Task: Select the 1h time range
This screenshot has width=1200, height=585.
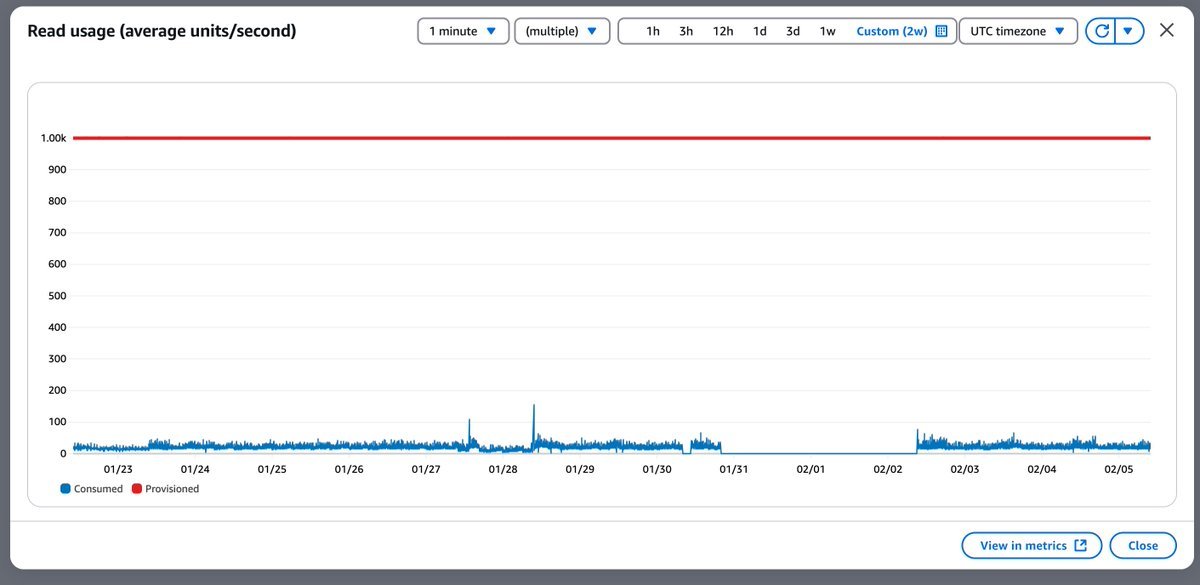Action: click(x=653, y=31)
